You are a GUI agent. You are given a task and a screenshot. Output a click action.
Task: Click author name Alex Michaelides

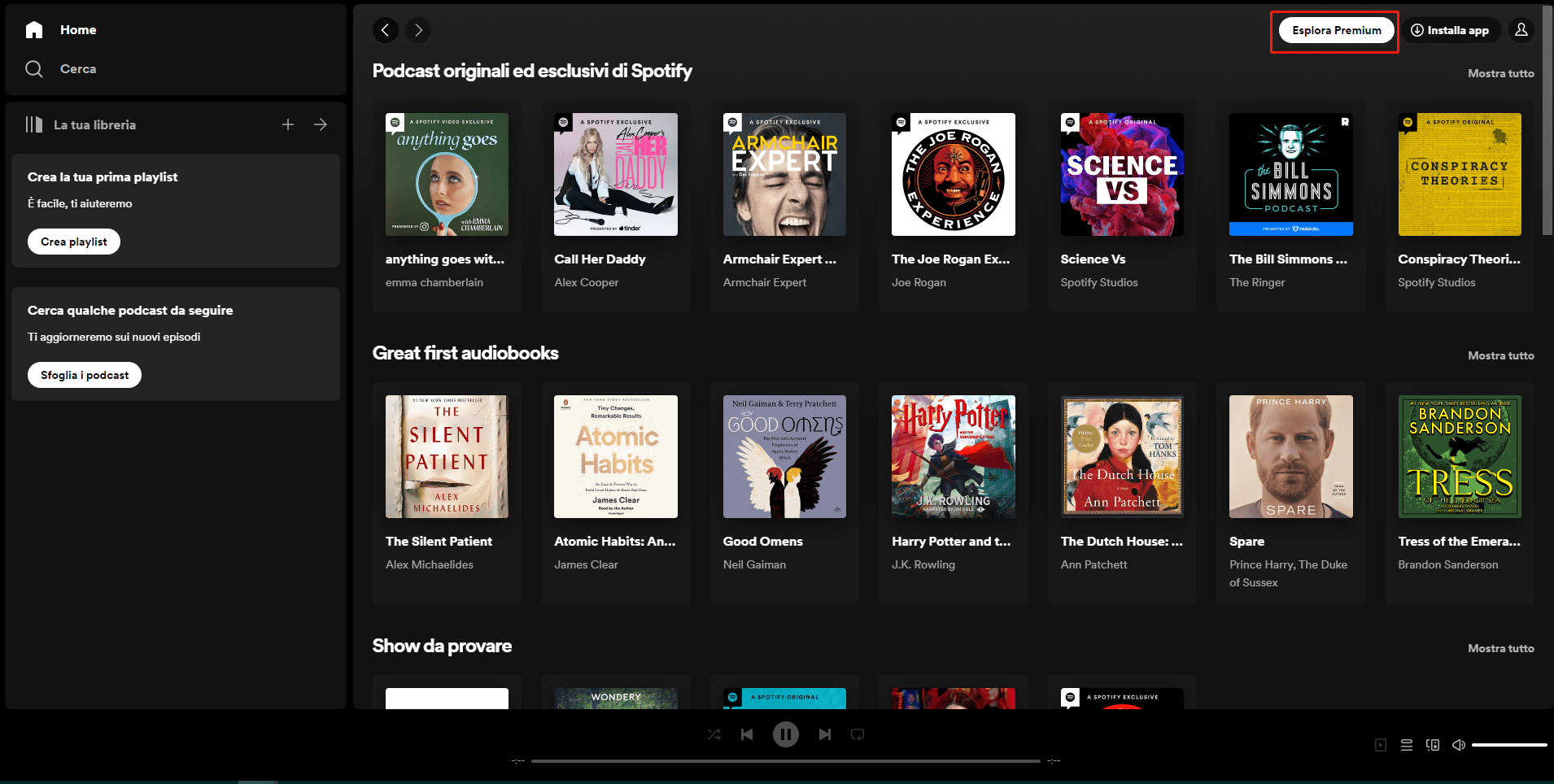point(430,564)
